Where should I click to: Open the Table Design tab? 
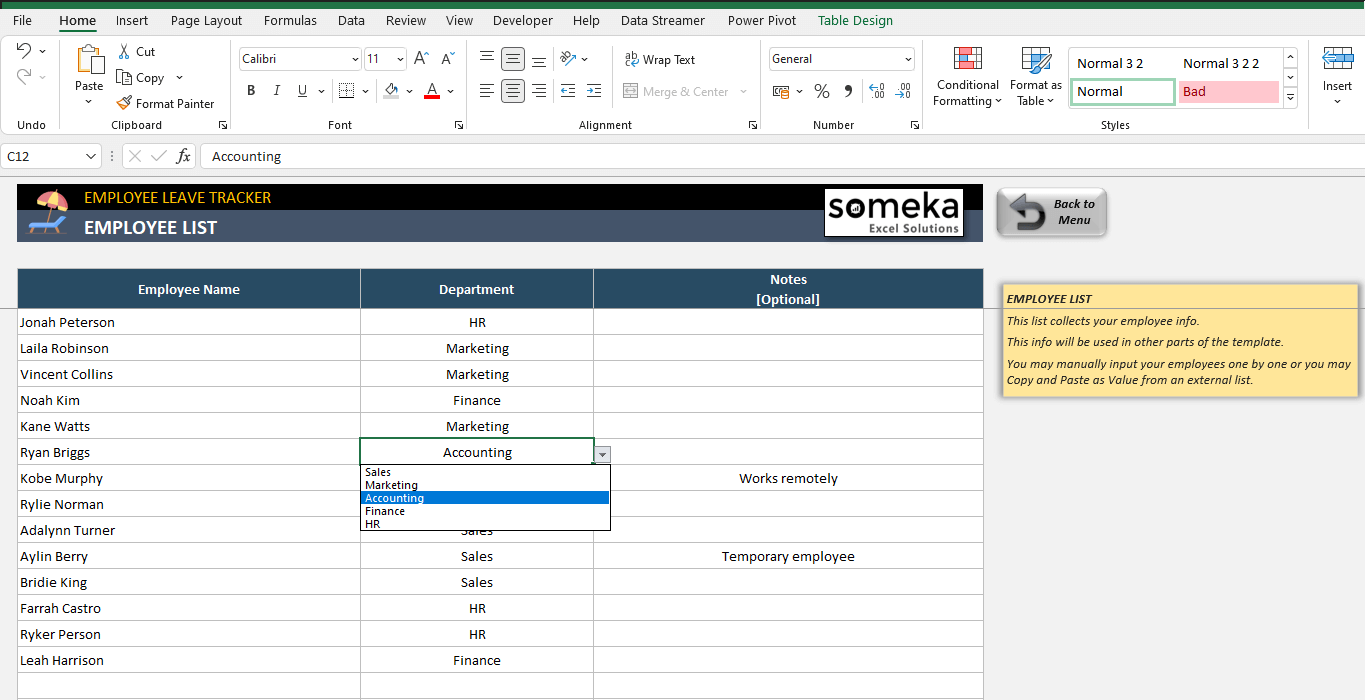point(855,20)
